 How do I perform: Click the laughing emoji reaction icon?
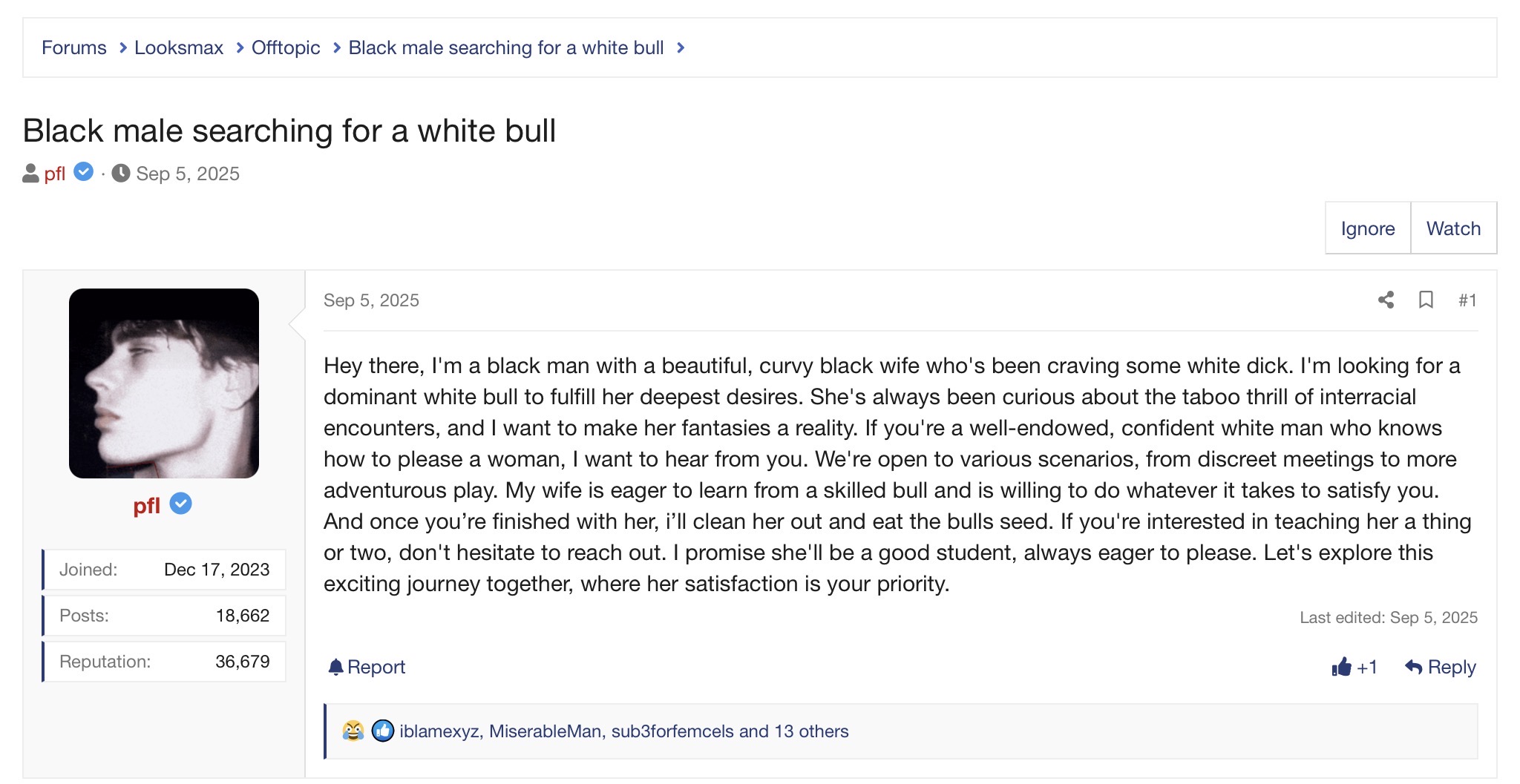tap(353, 731)
